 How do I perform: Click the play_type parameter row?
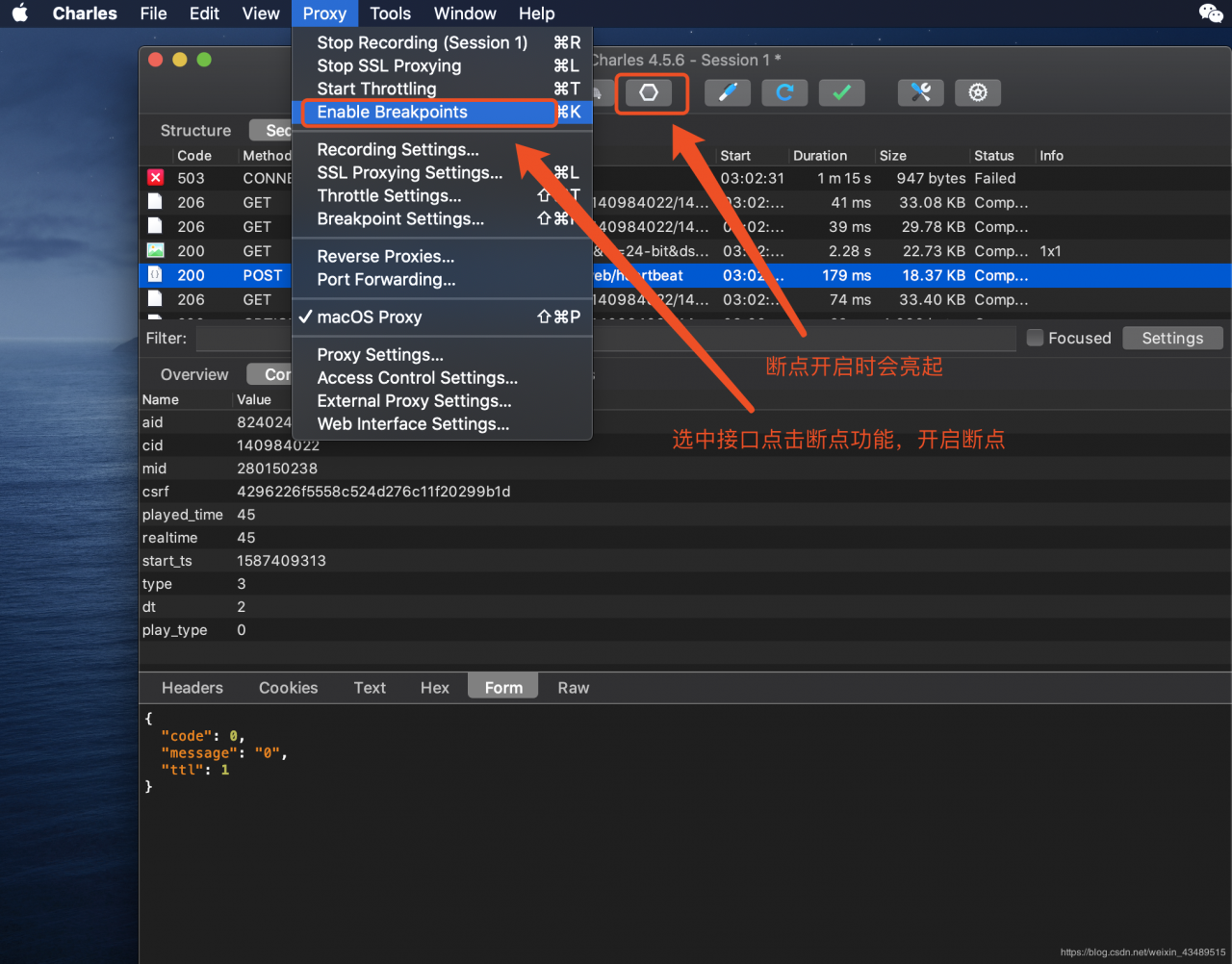point(685,629)
